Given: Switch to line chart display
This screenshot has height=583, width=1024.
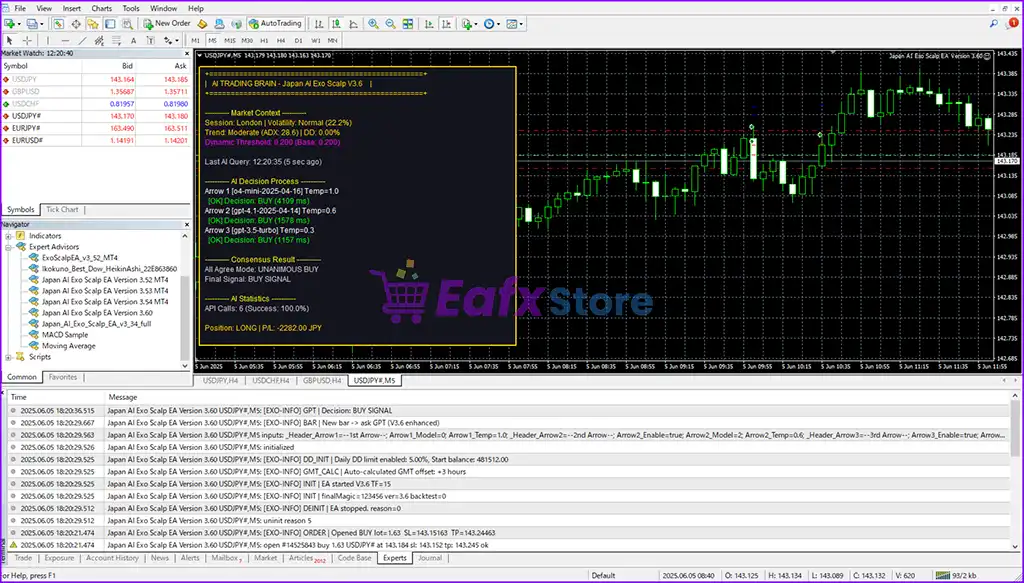Looking at the screenshot, I should pyautogui.click(x=353, y=24).
